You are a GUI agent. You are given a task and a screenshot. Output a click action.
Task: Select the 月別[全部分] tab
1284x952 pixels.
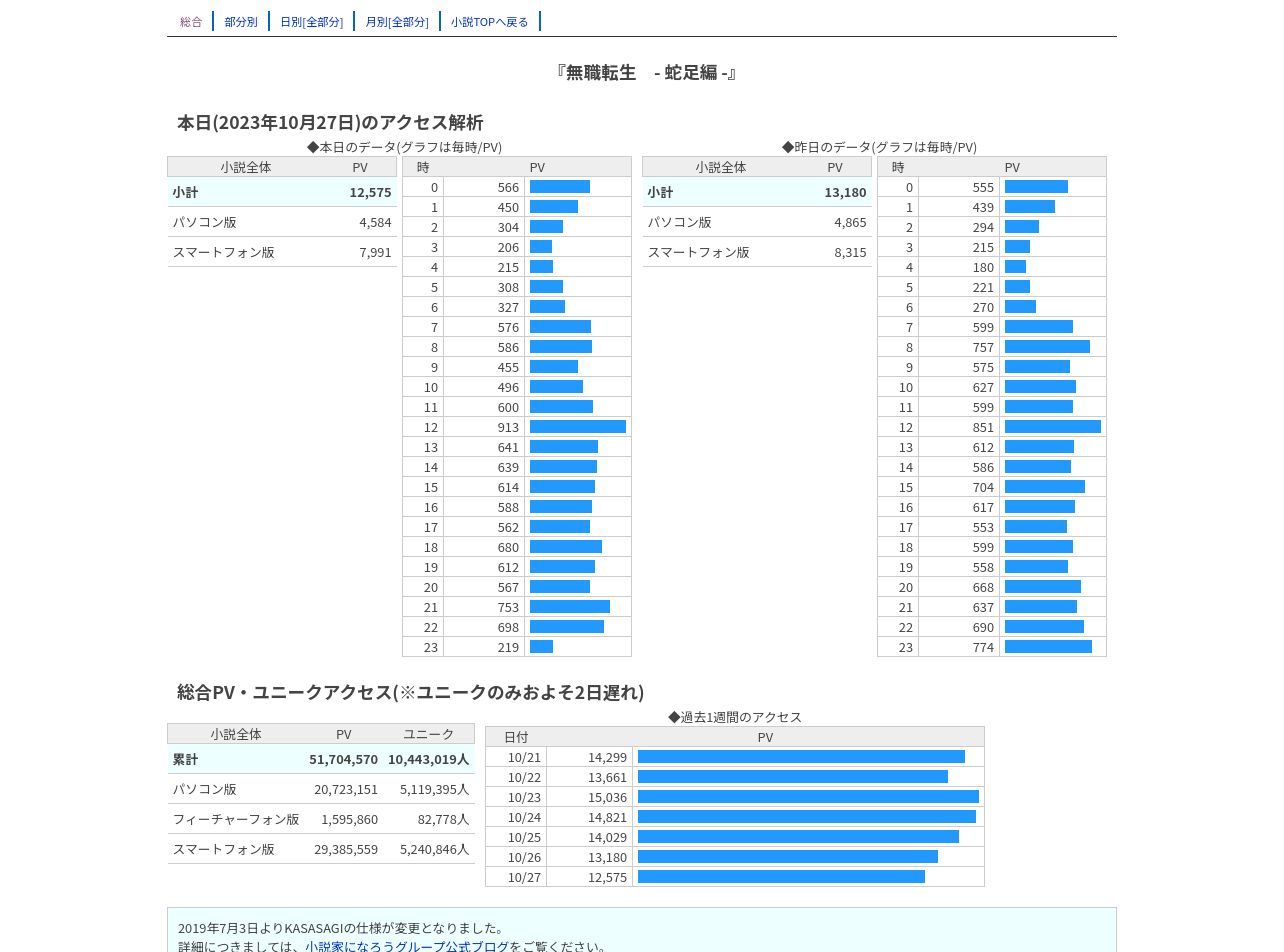point(397,21)
